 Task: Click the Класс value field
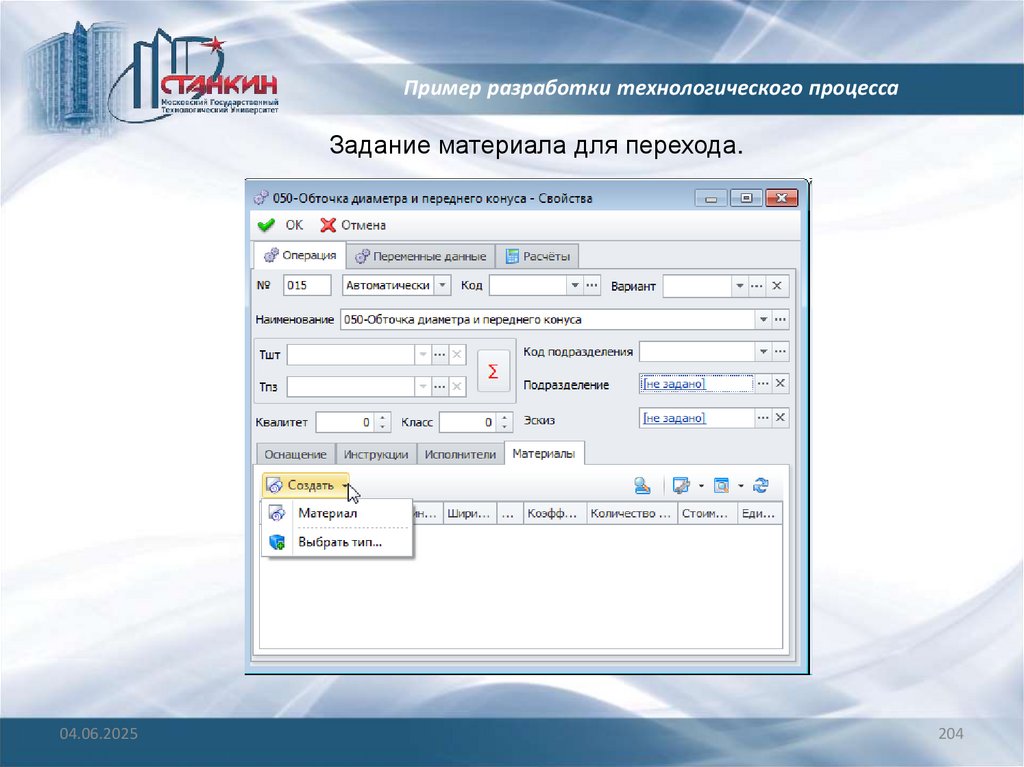tap(468, 423)
